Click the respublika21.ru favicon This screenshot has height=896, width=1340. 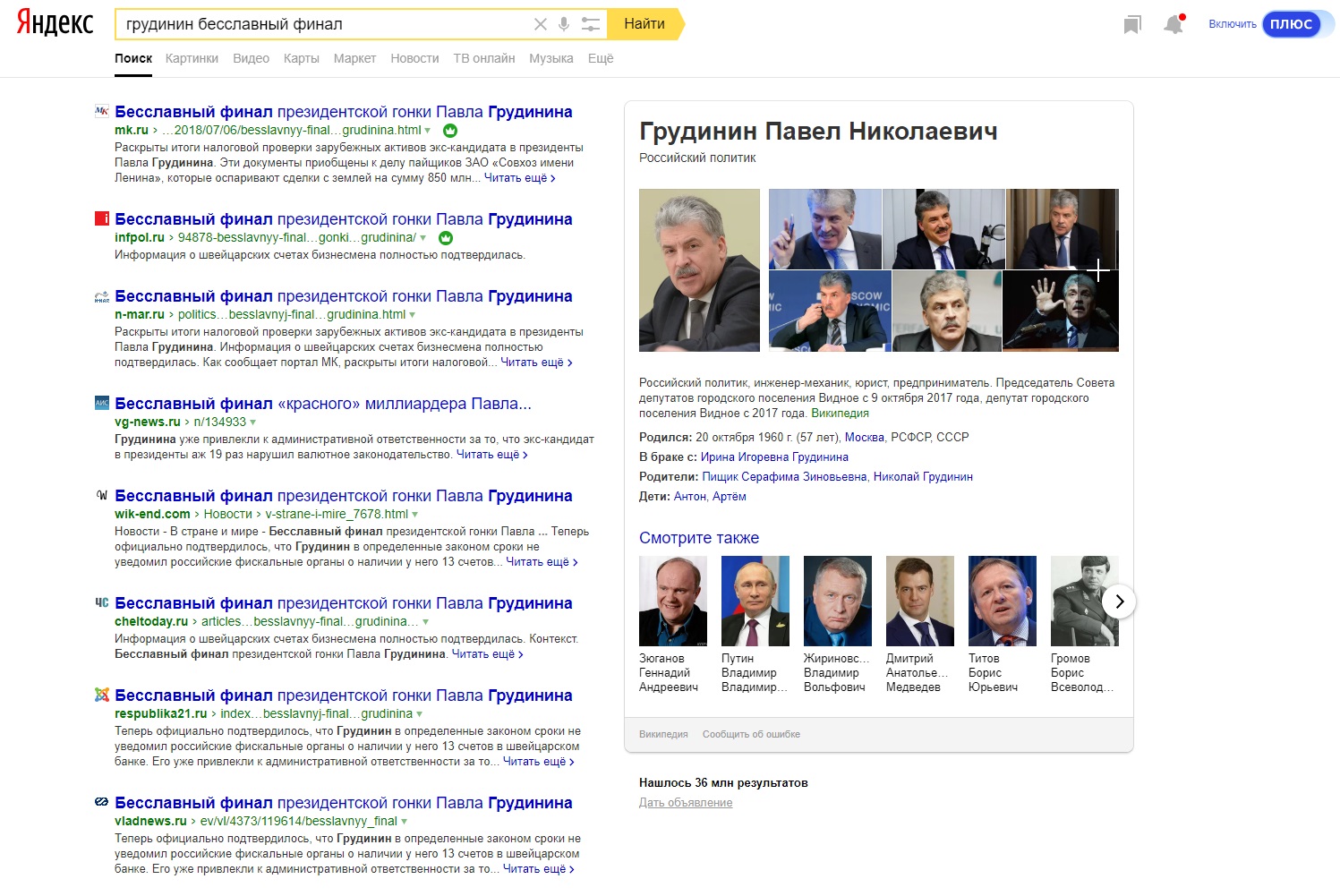[101, 695]
